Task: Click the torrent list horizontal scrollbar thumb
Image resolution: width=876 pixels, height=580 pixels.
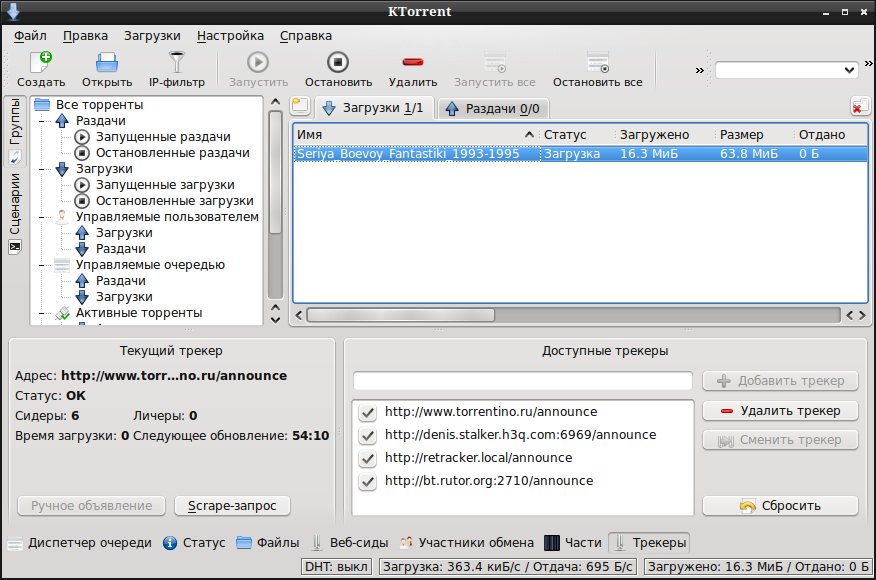Action: click(401, 315)
